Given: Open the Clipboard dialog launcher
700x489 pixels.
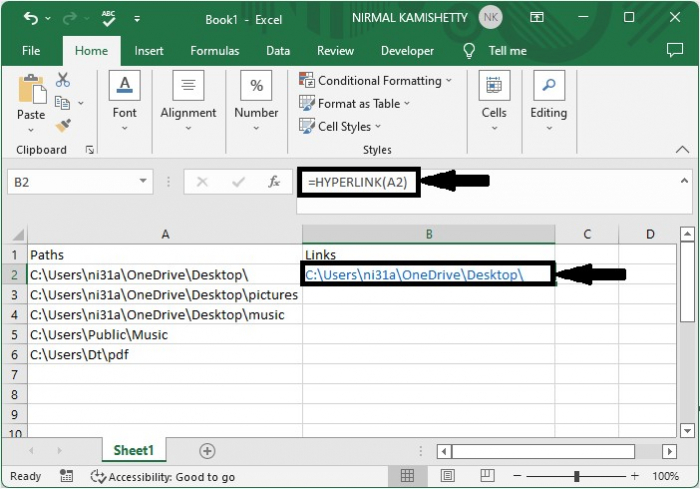Looking at the screenshot, I should [x=90, y=150].
